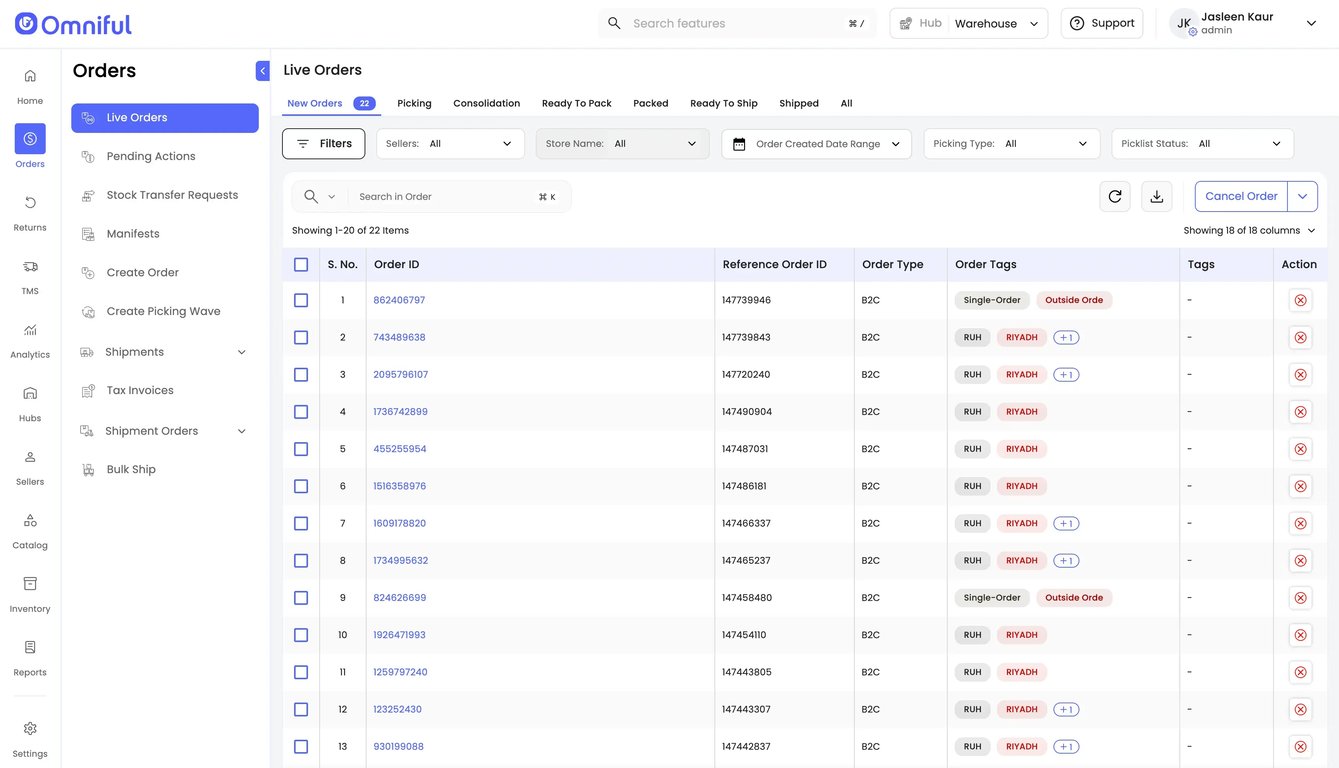
Task: Click the refresh orders icon
Action: pyautogui.click(x=1115, y=197)
